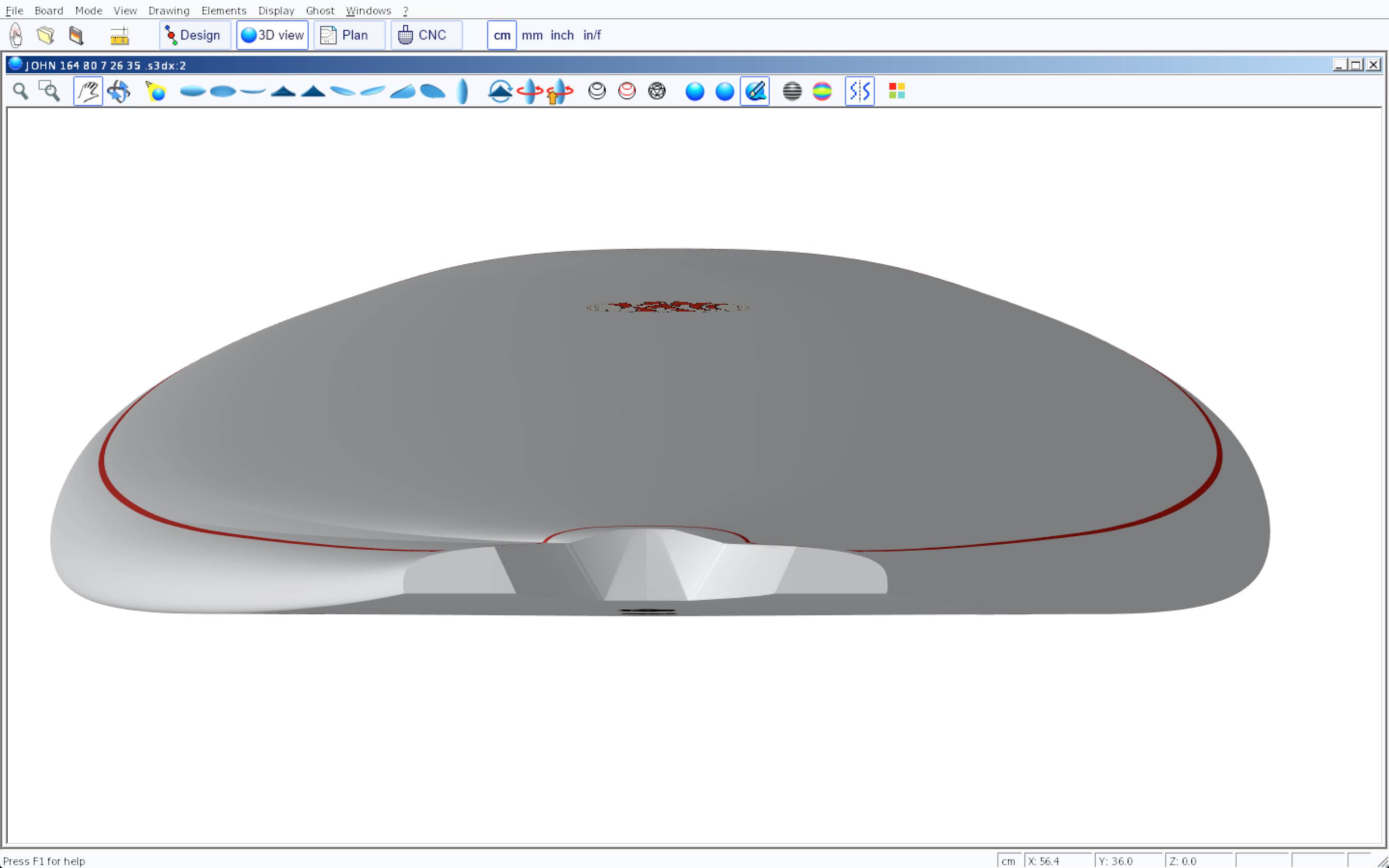Toggle the pencil drawing on board icon
The image size is (1389, 868).
pos(755,91)
